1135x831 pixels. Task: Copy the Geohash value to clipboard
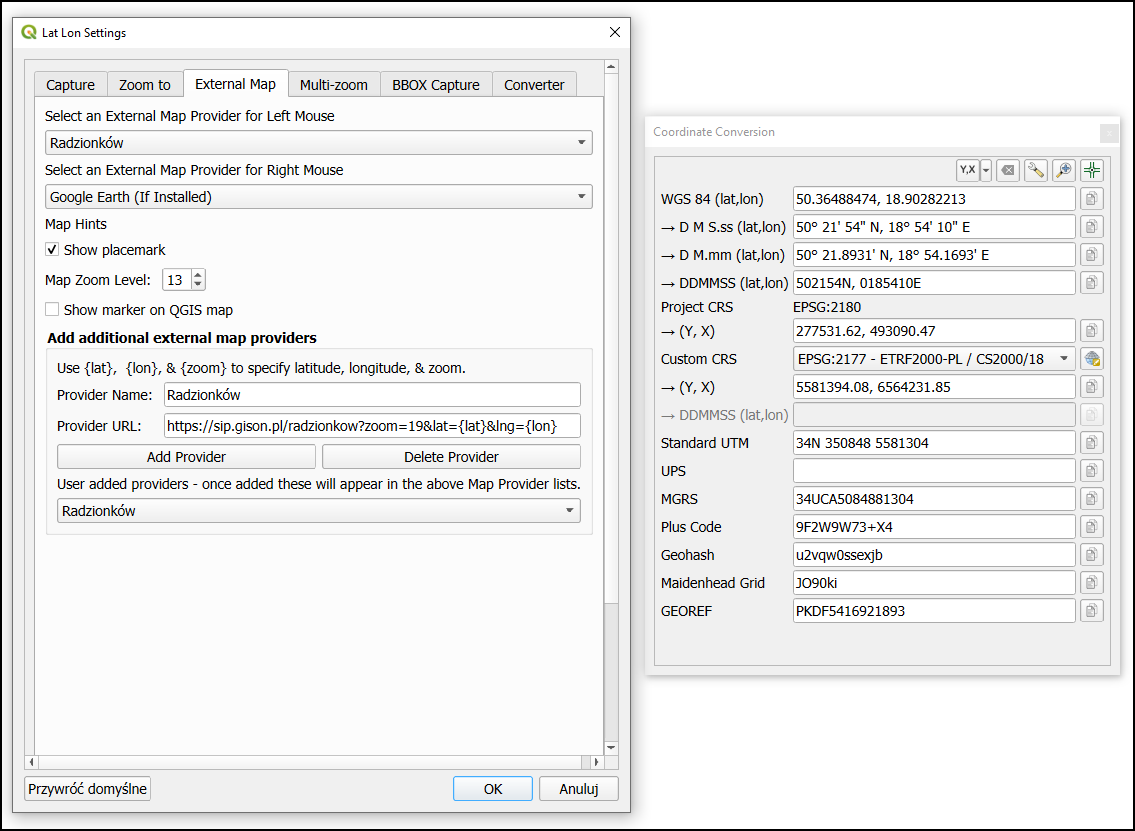tap(1092, 555)
